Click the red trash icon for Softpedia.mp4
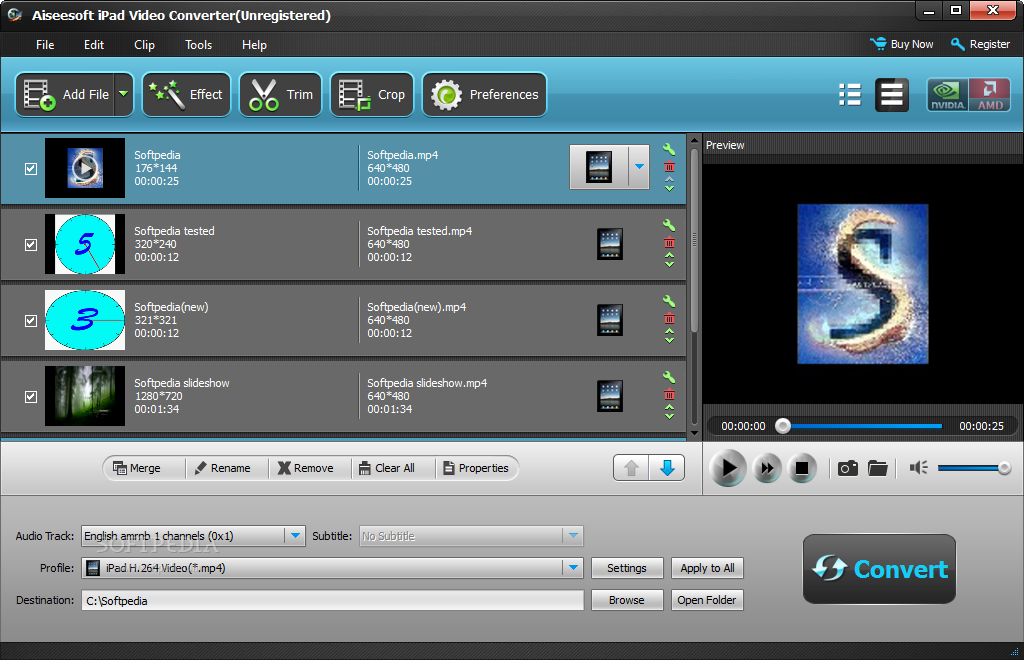 669,166
